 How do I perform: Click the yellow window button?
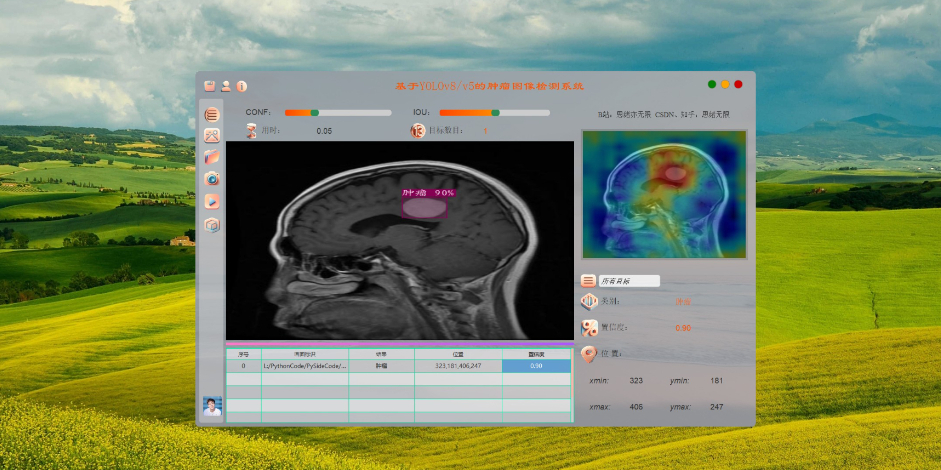click(x=725, y=85)
